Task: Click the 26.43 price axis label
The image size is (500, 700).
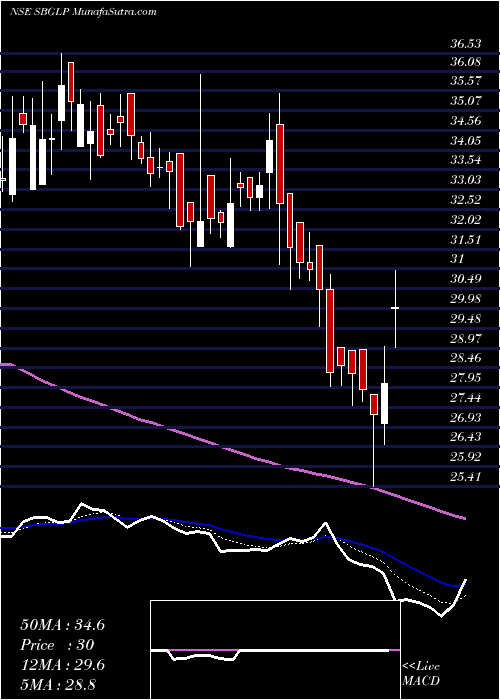Action: 466,437
